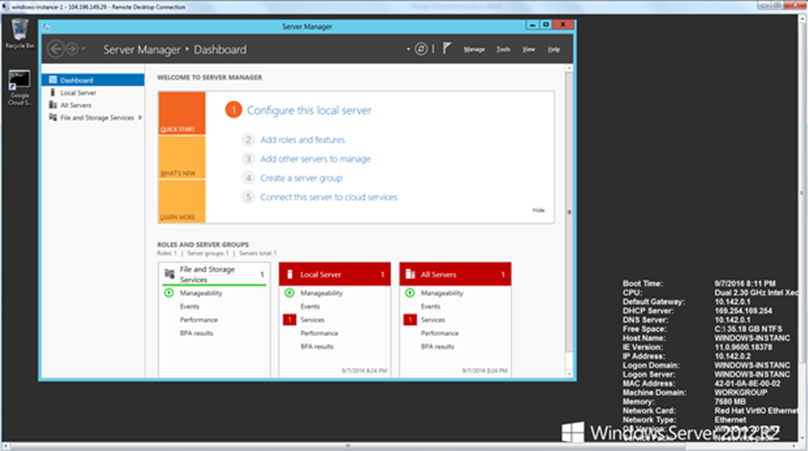Screen dimensions: 808x451
Task: Click the step 4 circle icon
Action: click(x=248, y=178)
